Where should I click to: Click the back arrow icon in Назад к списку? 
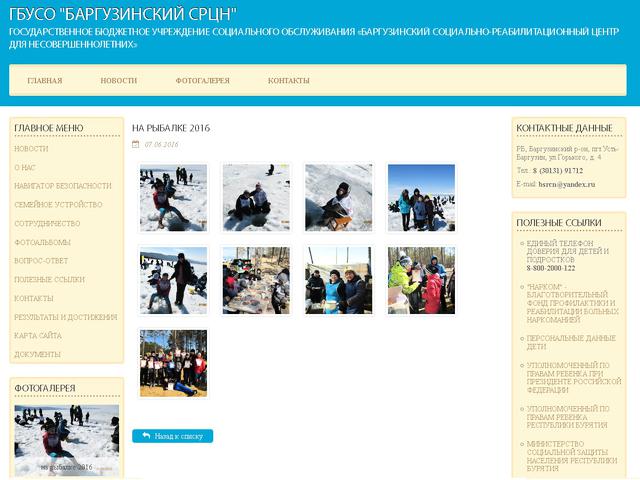tap(146, 436)
